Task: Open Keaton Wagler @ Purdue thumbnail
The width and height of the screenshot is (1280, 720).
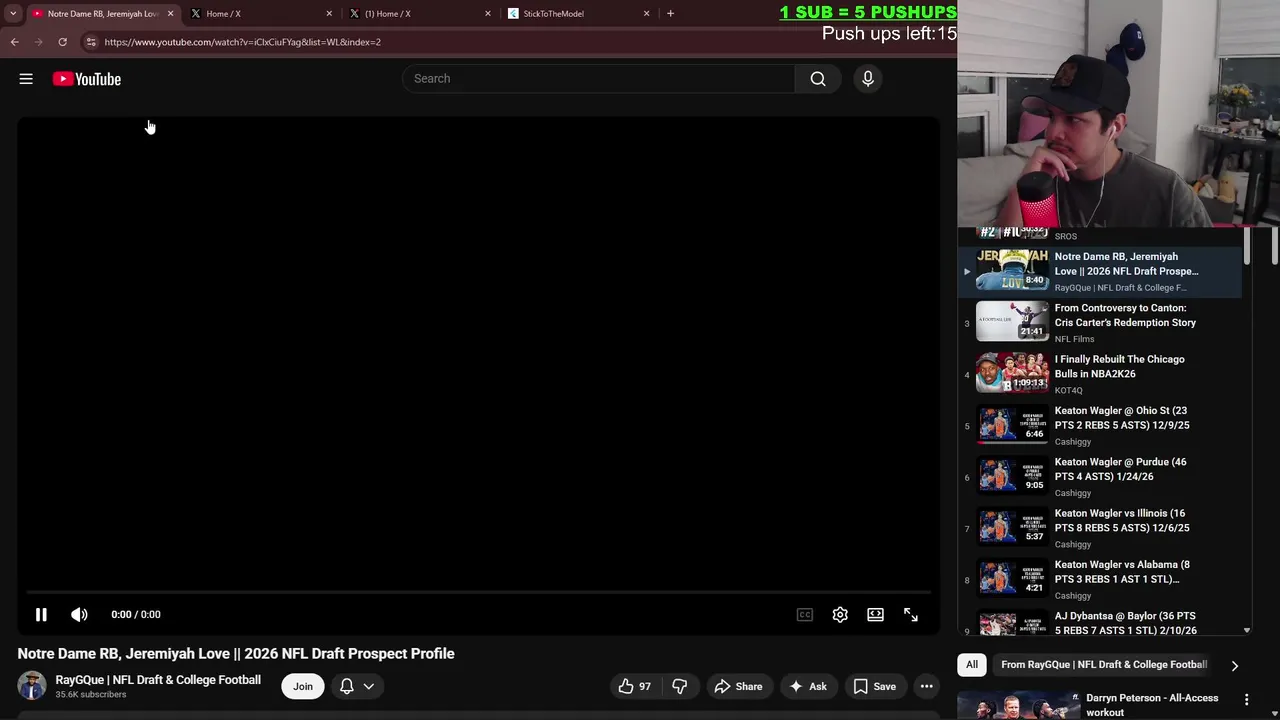Action: (1012, 476)
